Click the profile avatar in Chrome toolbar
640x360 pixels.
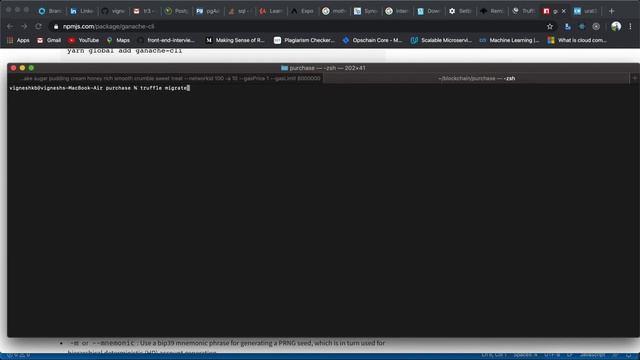pos(616,27)
